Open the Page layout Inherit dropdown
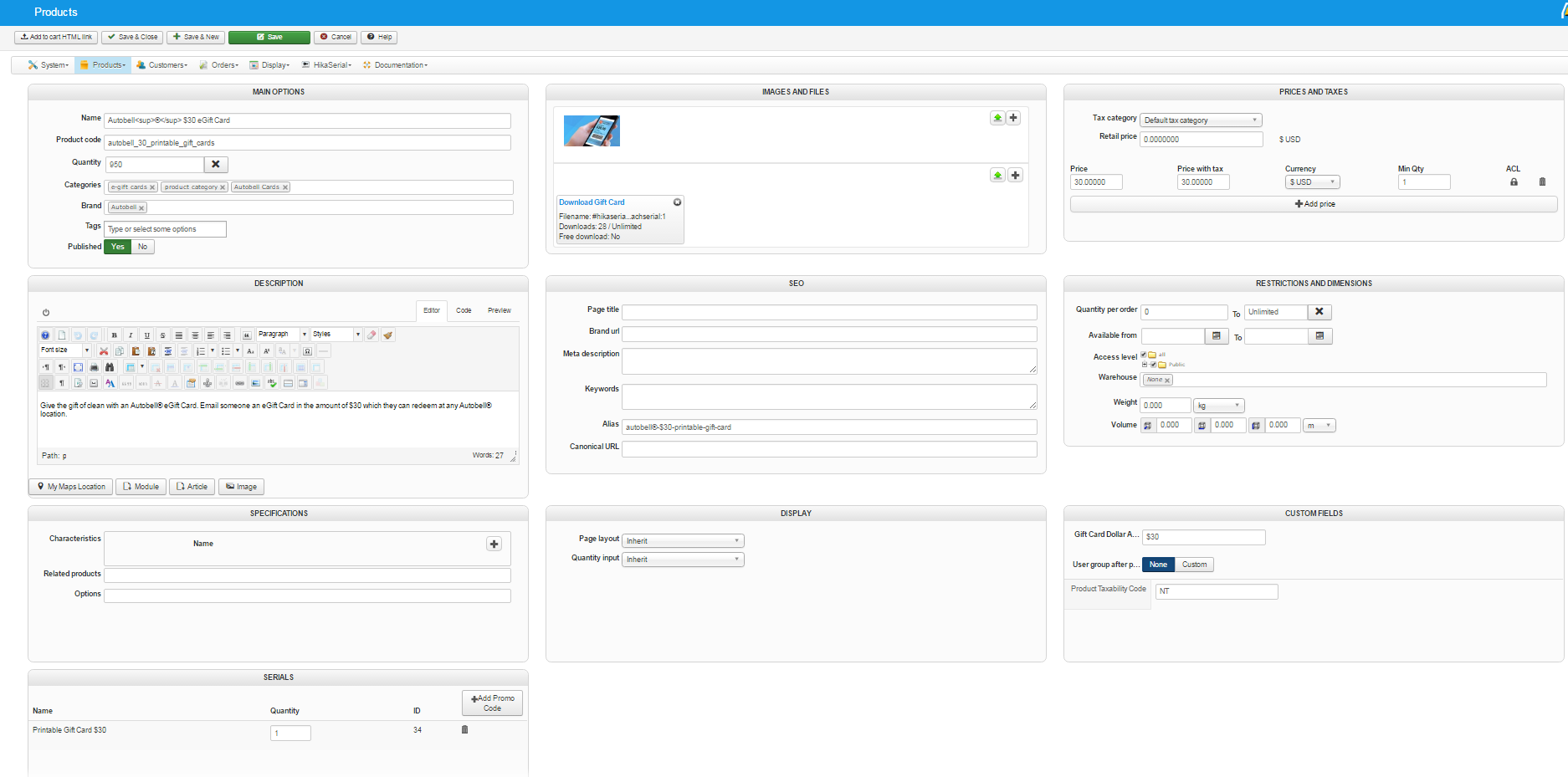 click(x=684, y=541)
